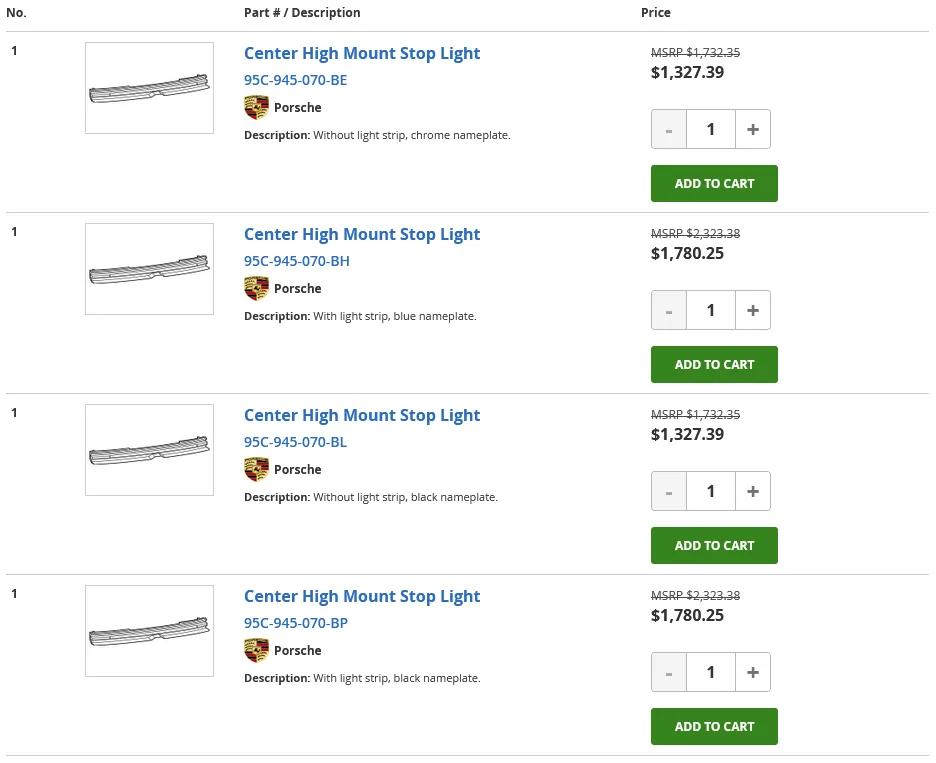Screen dimensions: 936x763
Task: Open thumbnail image of part 95C-945-070-BE
Action: pyautogui.click(x=149, y=88)
